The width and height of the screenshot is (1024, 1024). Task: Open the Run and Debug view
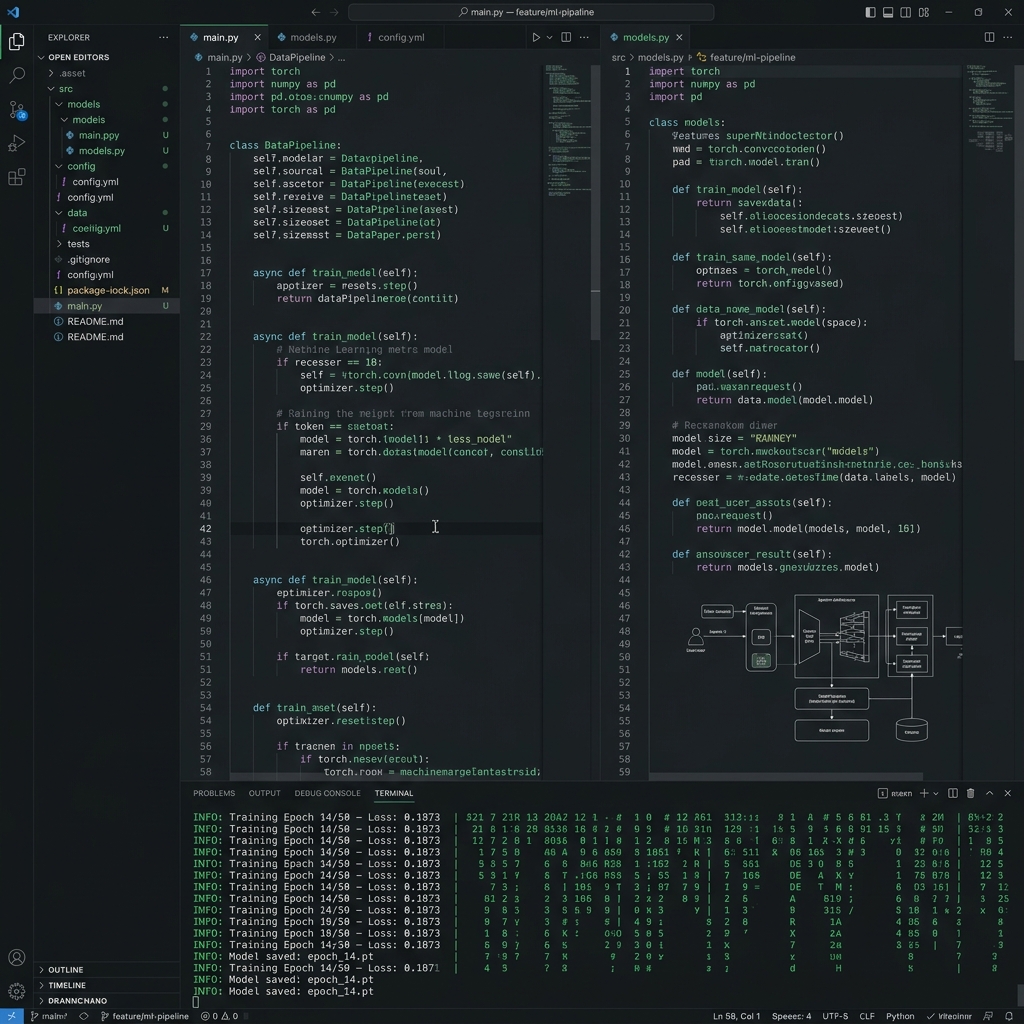15,143
